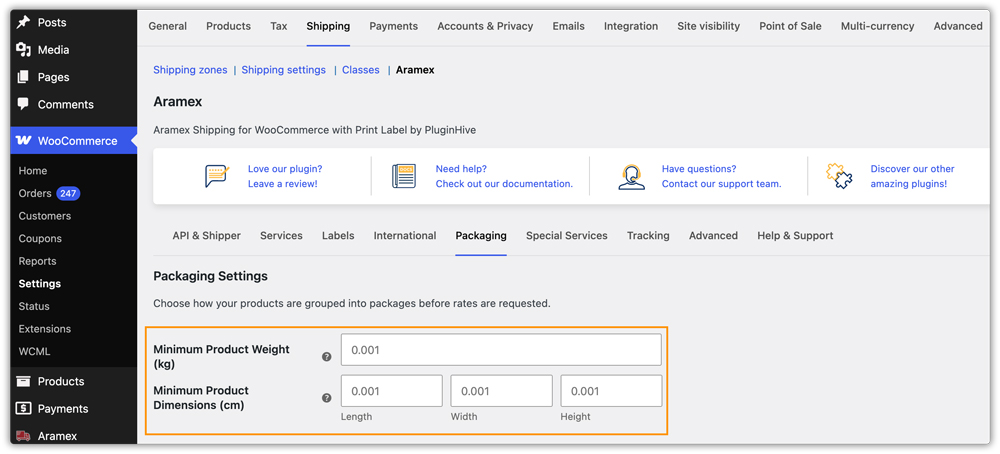Open WooCommerce Home in sidebar
This screenshot has height=454, width=1000.
[33, 171]
